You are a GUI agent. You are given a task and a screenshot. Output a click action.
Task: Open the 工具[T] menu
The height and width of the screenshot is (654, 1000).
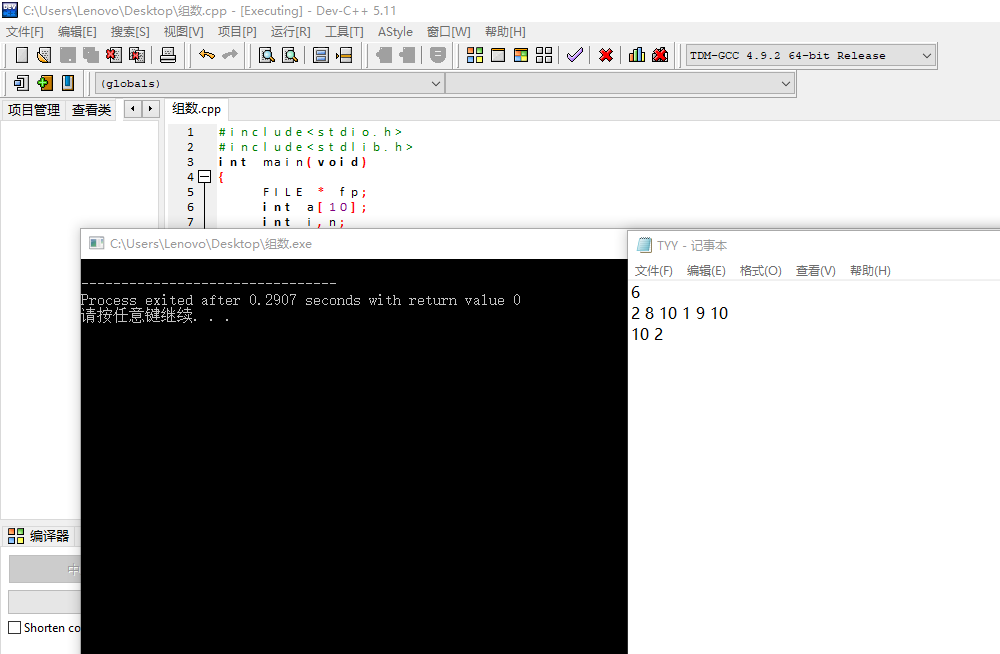pos(344,32)
